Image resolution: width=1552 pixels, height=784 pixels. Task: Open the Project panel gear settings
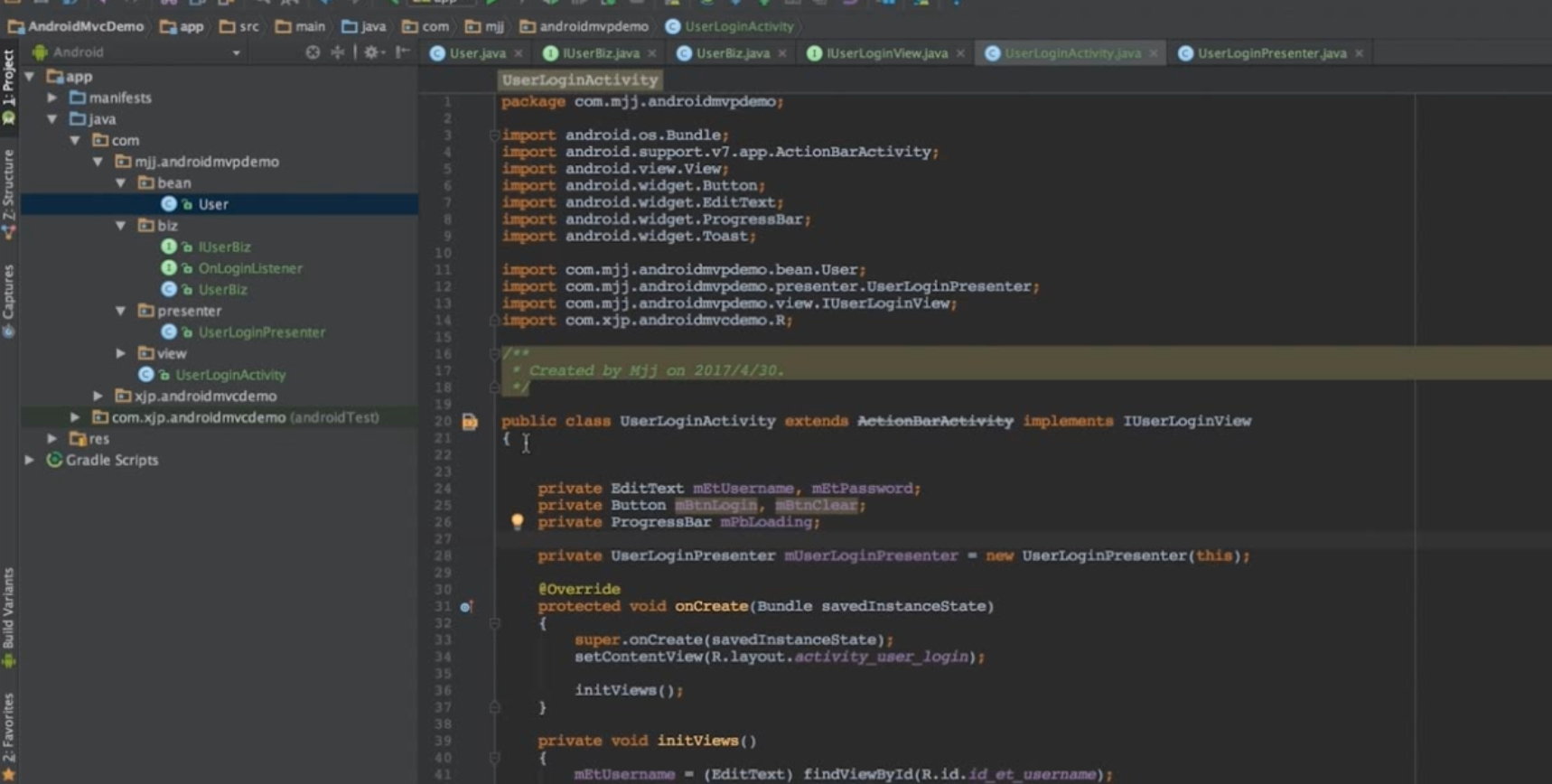coord(371,52)
